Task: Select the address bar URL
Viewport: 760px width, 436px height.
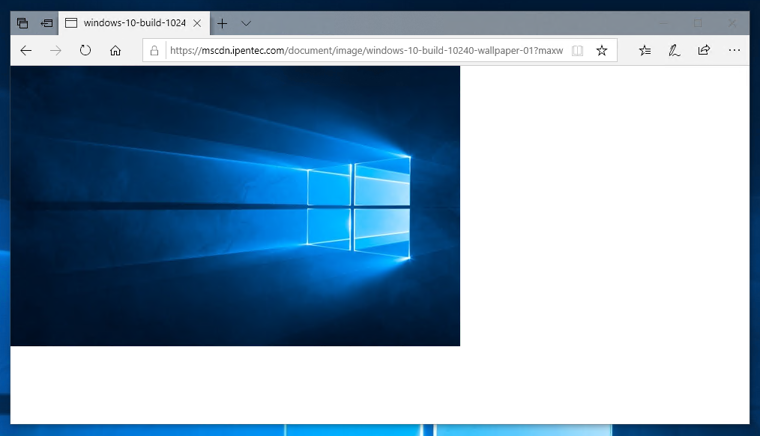Action: pyautogui.click(x=366, y=50)
